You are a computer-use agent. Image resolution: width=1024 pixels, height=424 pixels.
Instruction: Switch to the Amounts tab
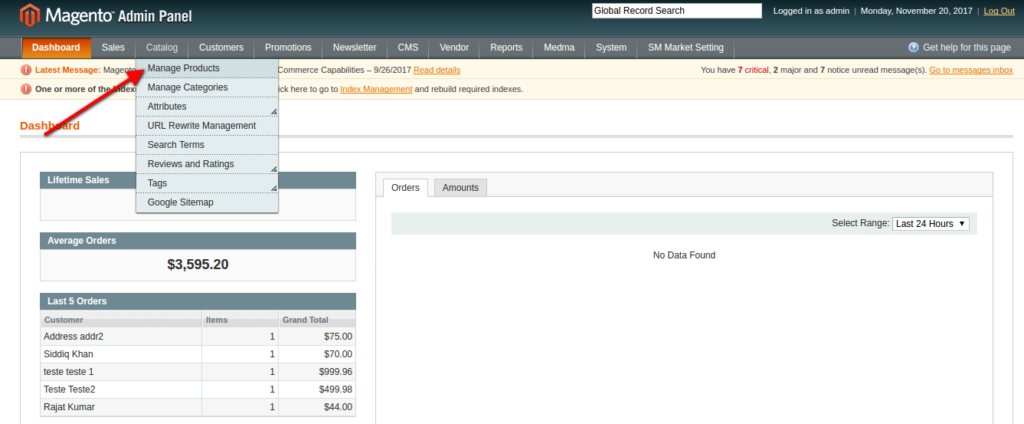click(460, 188)
